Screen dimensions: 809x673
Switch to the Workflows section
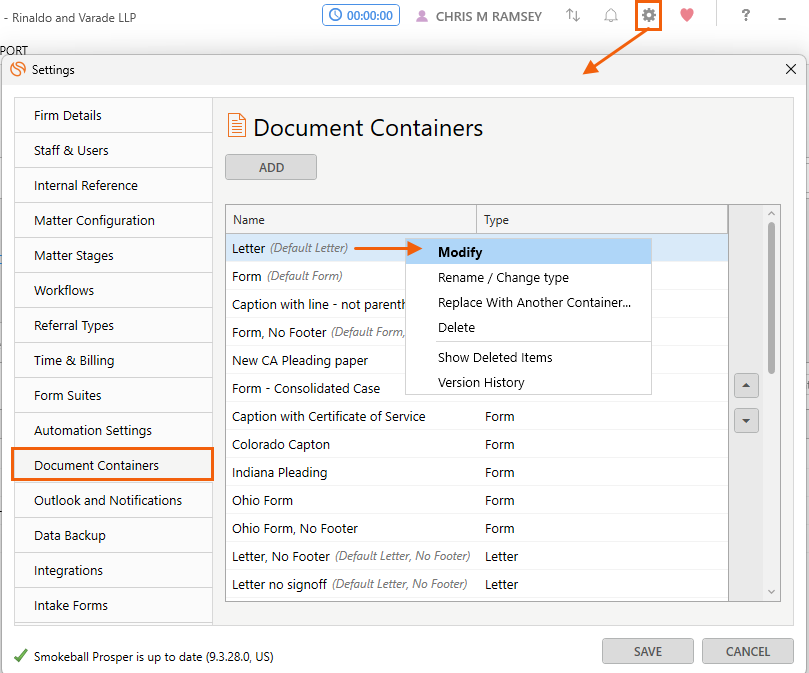(114, 291)
